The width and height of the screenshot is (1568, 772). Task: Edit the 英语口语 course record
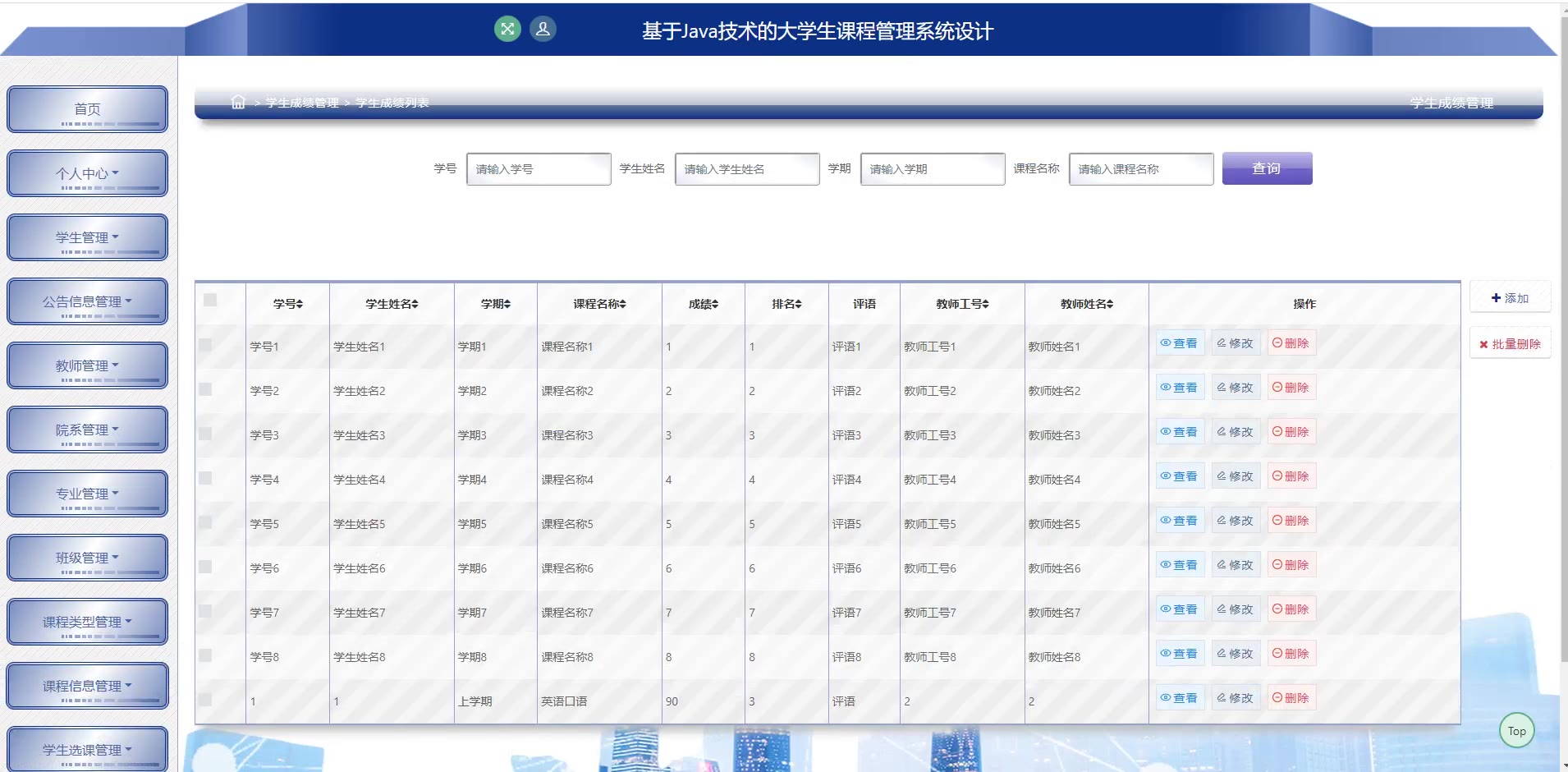(1235, 698)
